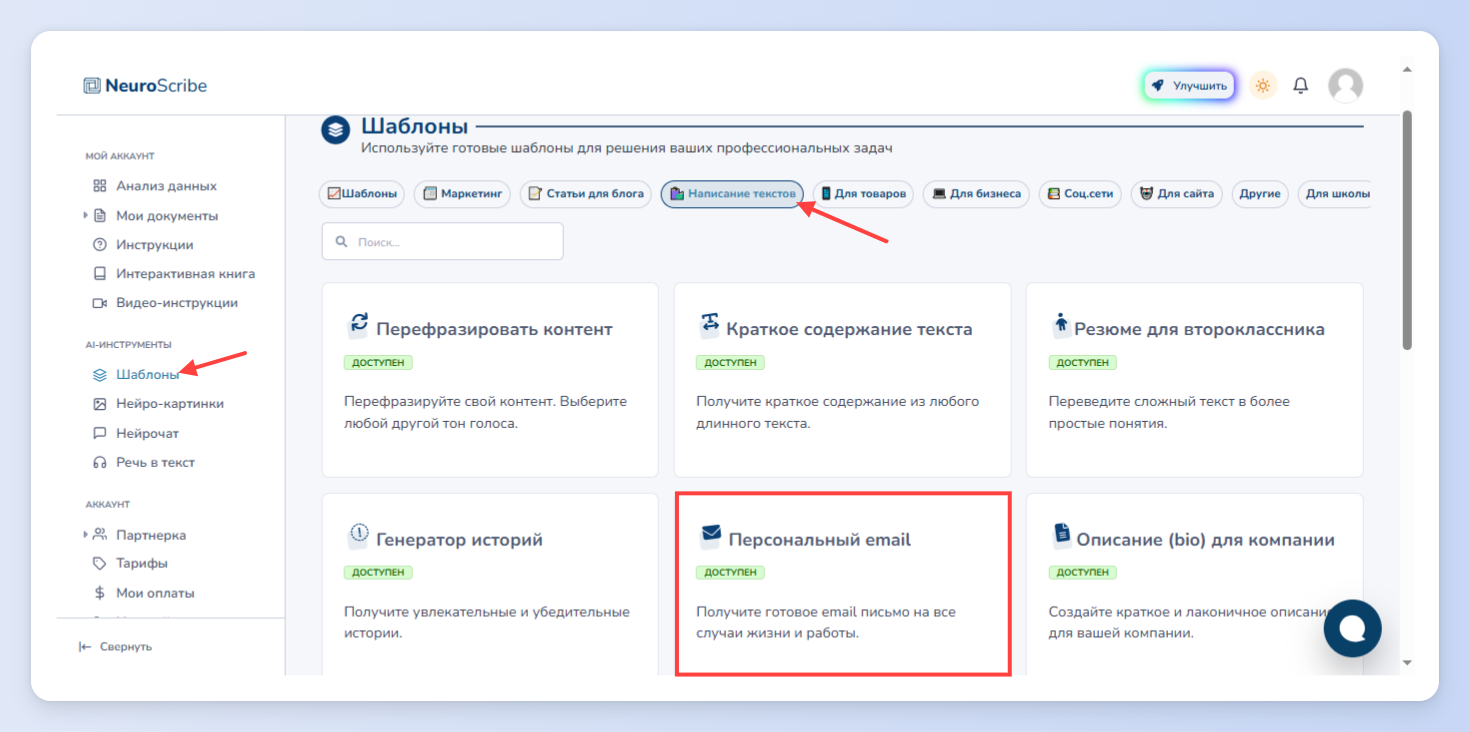
Task: Click the Описание (bio) для компании icon
Action: tap(1061, 535)
